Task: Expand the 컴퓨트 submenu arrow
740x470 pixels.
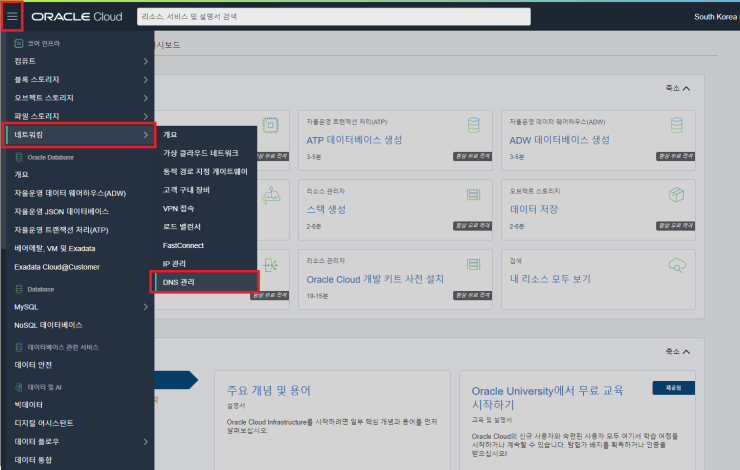Action: (145, 62)
